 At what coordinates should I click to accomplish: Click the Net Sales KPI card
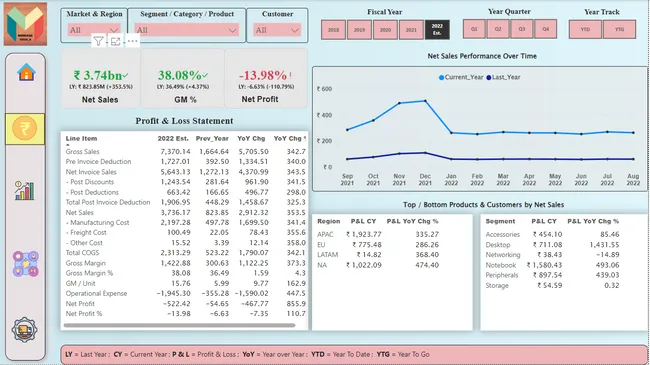tap(100, 78)
